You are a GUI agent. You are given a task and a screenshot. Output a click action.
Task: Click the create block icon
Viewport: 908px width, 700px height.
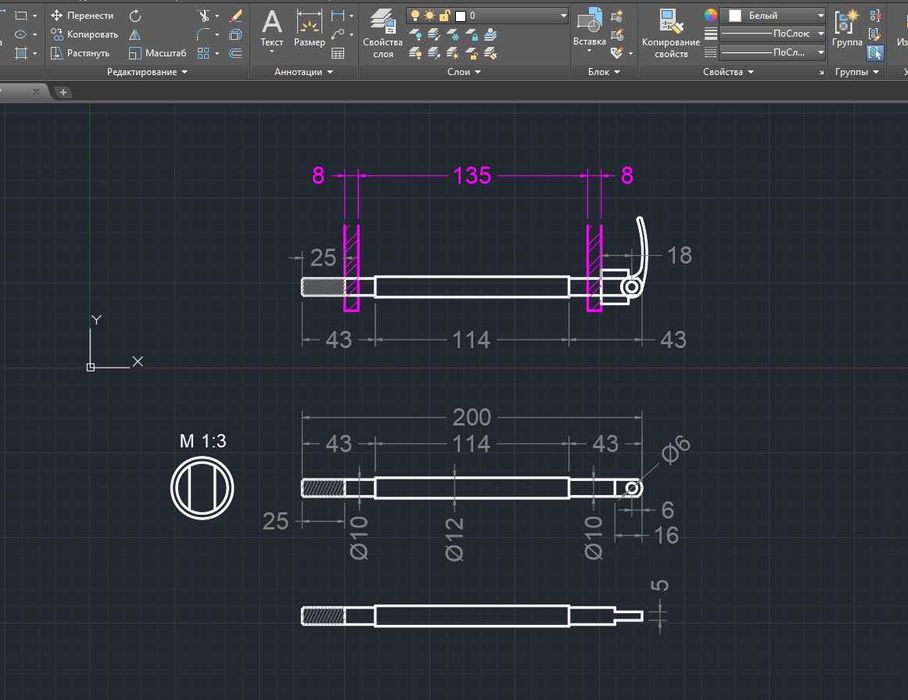point(617,16)
